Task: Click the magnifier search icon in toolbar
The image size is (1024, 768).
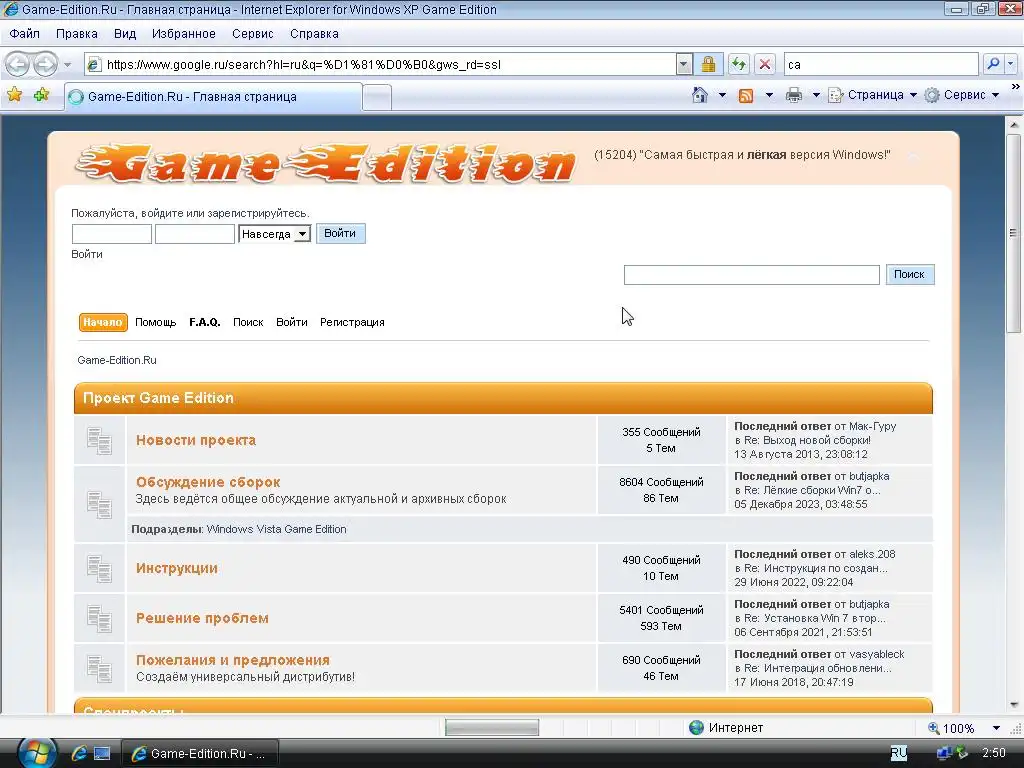Action: click(x=993, y=64)
